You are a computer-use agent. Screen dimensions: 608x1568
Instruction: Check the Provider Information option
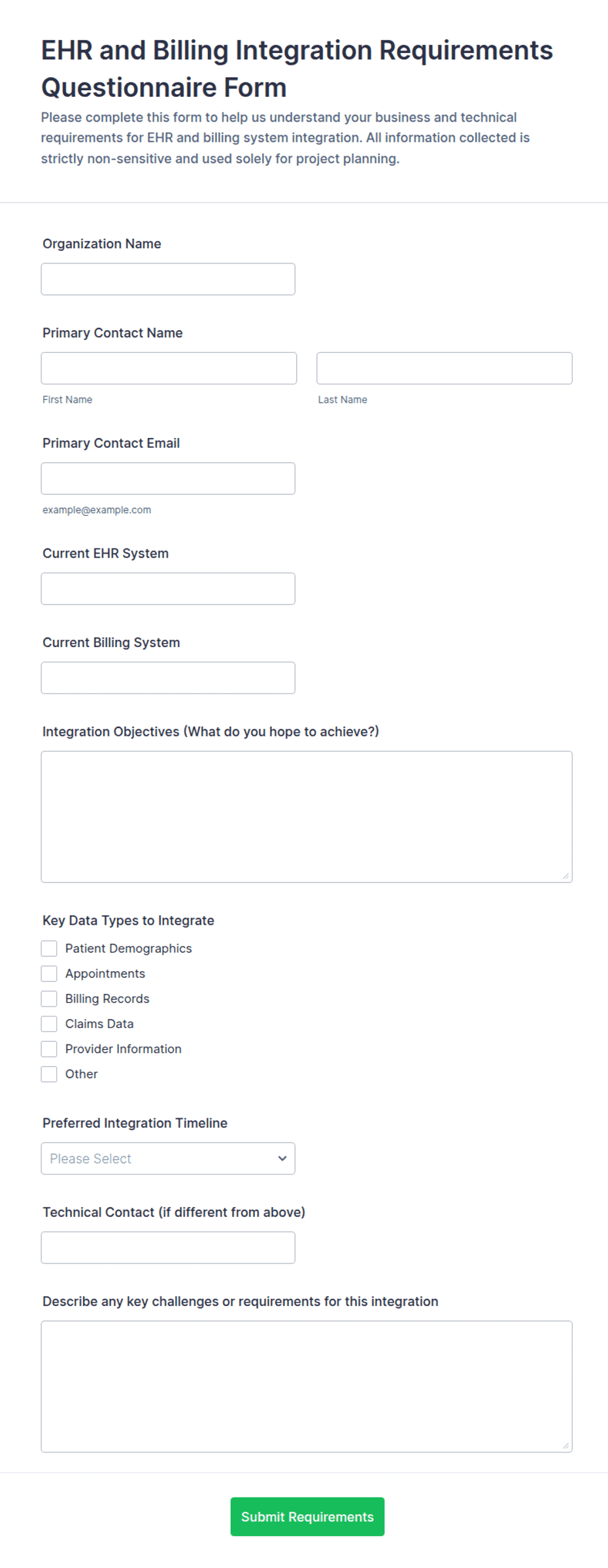(x=49, y=1050)
